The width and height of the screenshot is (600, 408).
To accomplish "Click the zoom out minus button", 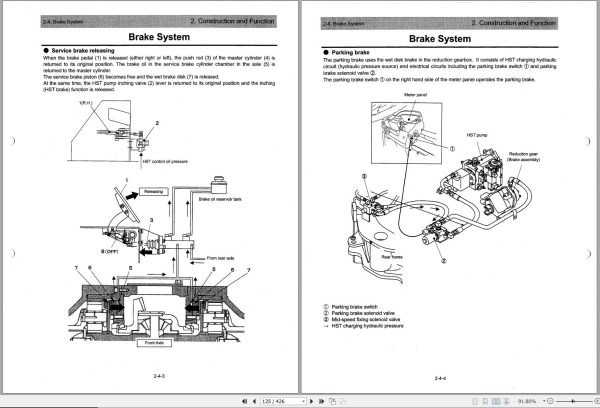I will point(550,401).
